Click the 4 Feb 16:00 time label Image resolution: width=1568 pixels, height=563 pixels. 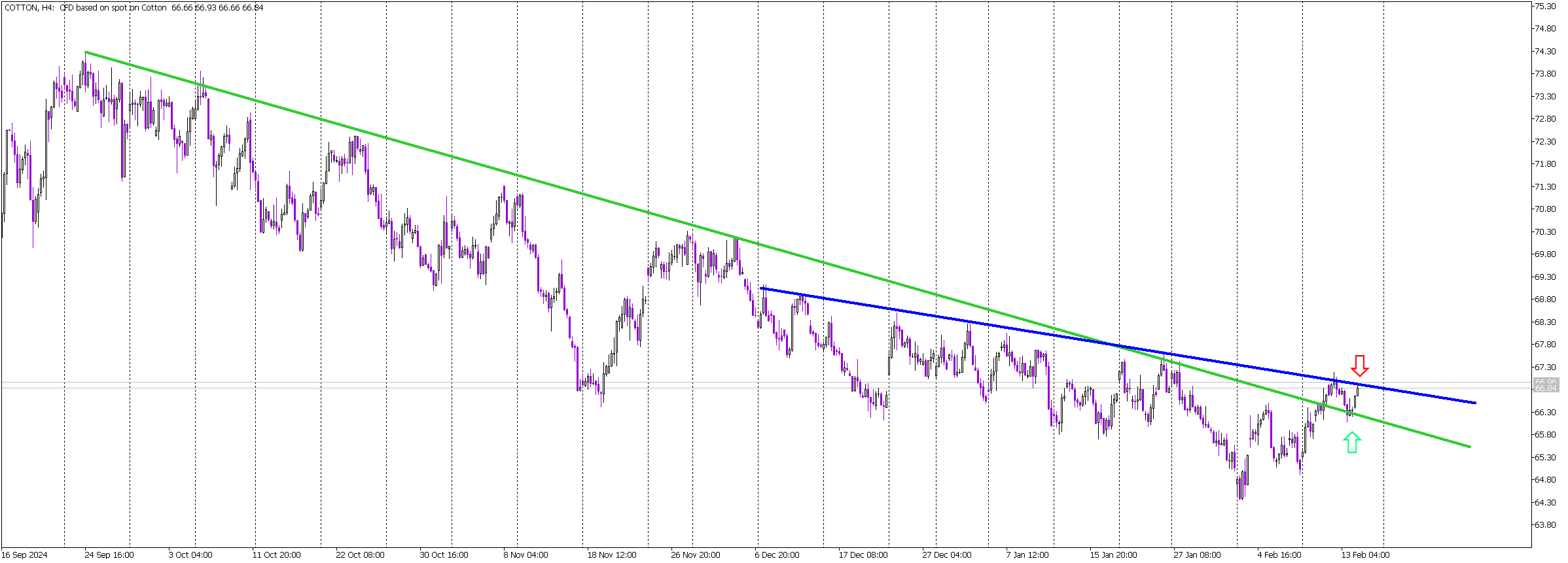click(x=1279, y=555)
